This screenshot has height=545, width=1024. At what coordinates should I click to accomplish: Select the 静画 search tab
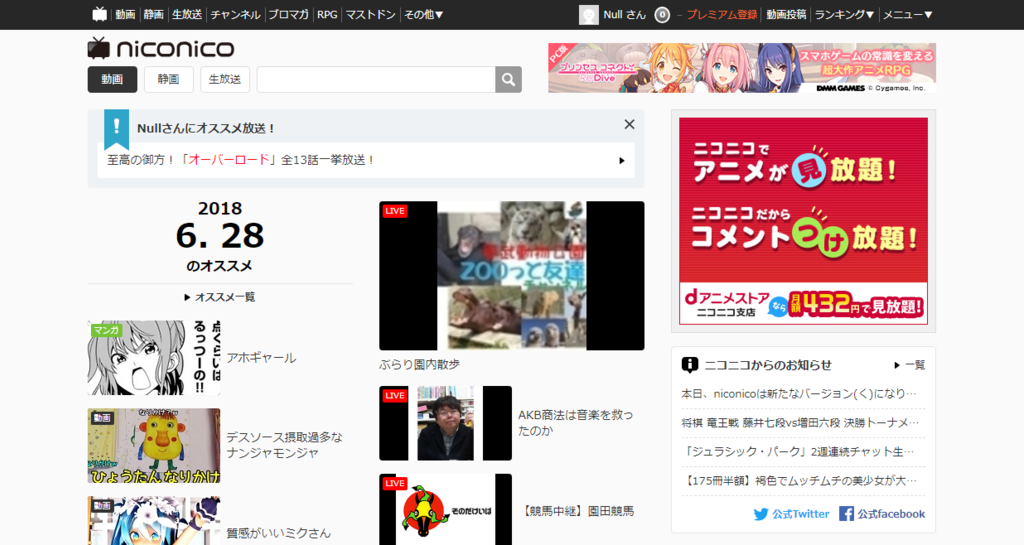168,80
